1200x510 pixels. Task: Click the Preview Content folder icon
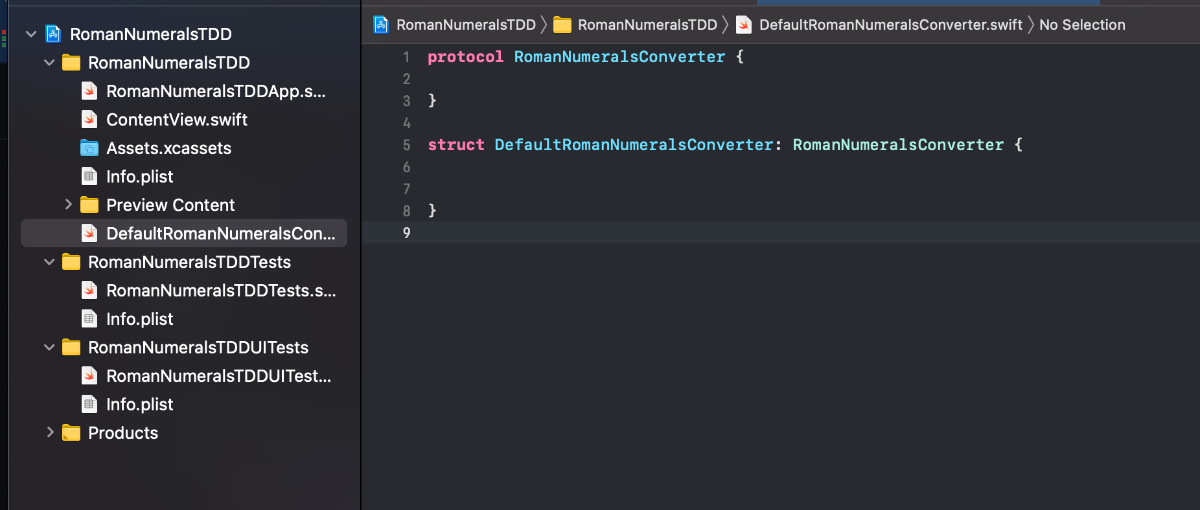(89, 205)
